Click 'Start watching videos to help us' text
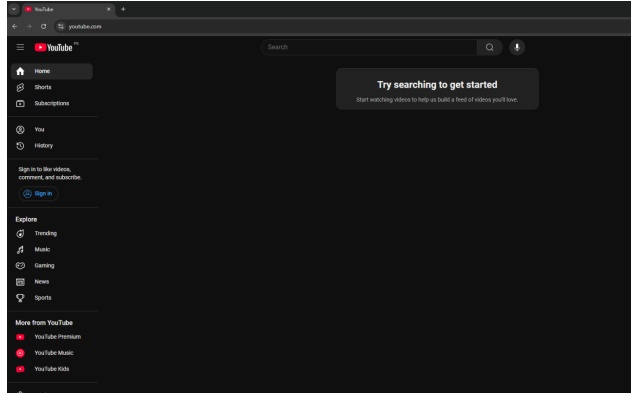Image resolution: width=643 pixels, height=395 pixels. point(437,100)
